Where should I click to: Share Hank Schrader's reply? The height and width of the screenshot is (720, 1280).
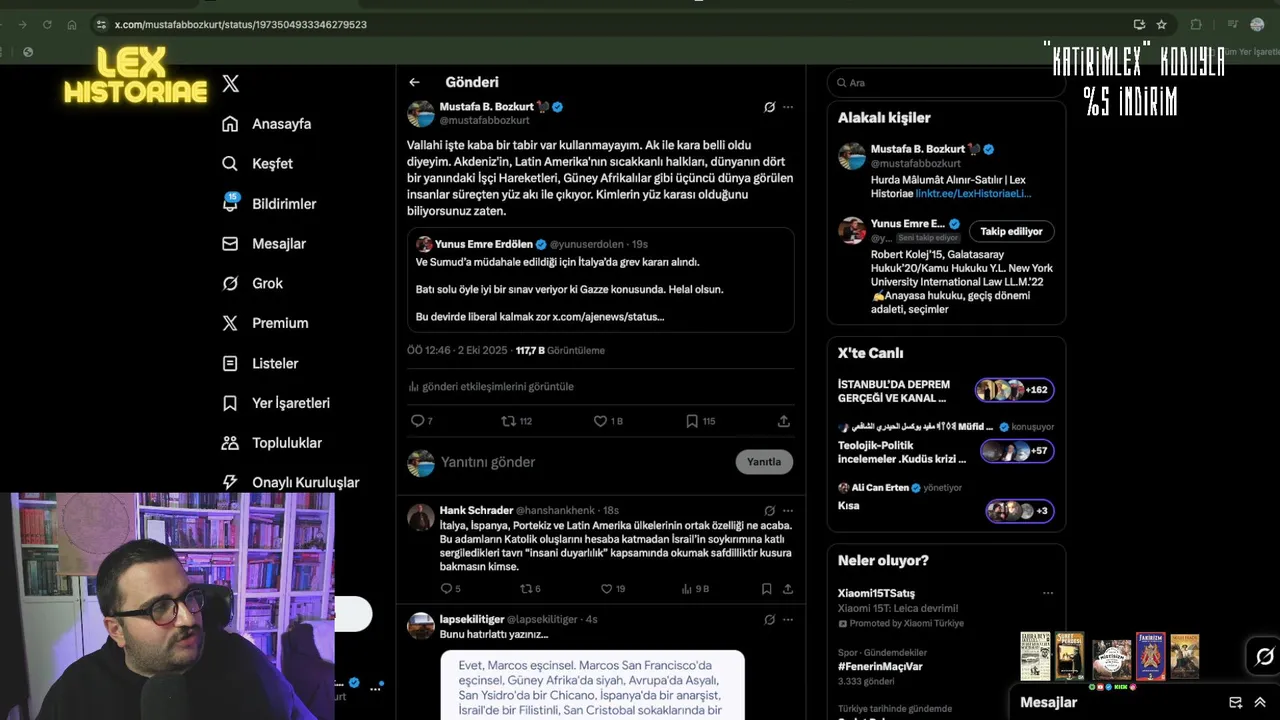(x=788, y=589)
